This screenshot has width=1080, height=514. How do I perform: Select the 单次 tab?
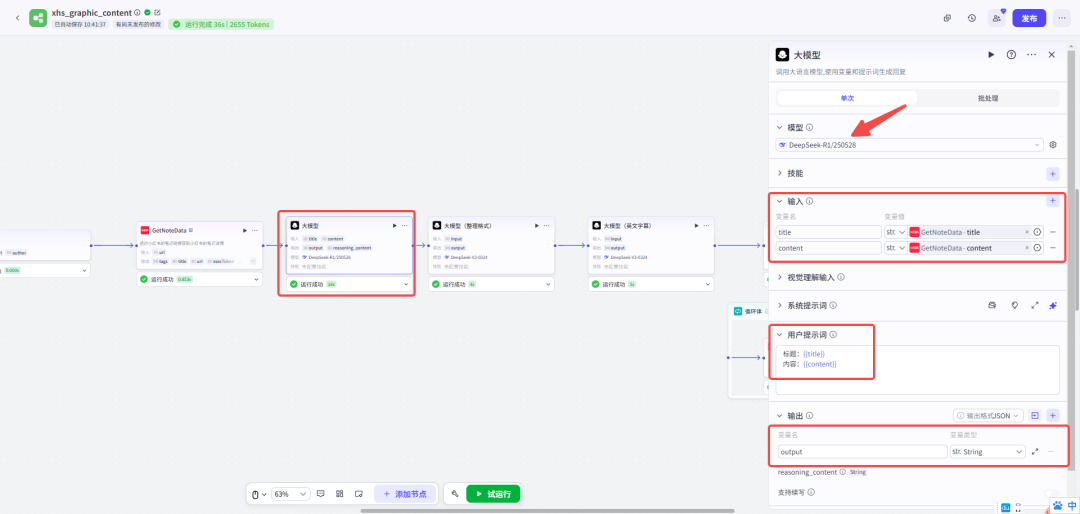847,99
